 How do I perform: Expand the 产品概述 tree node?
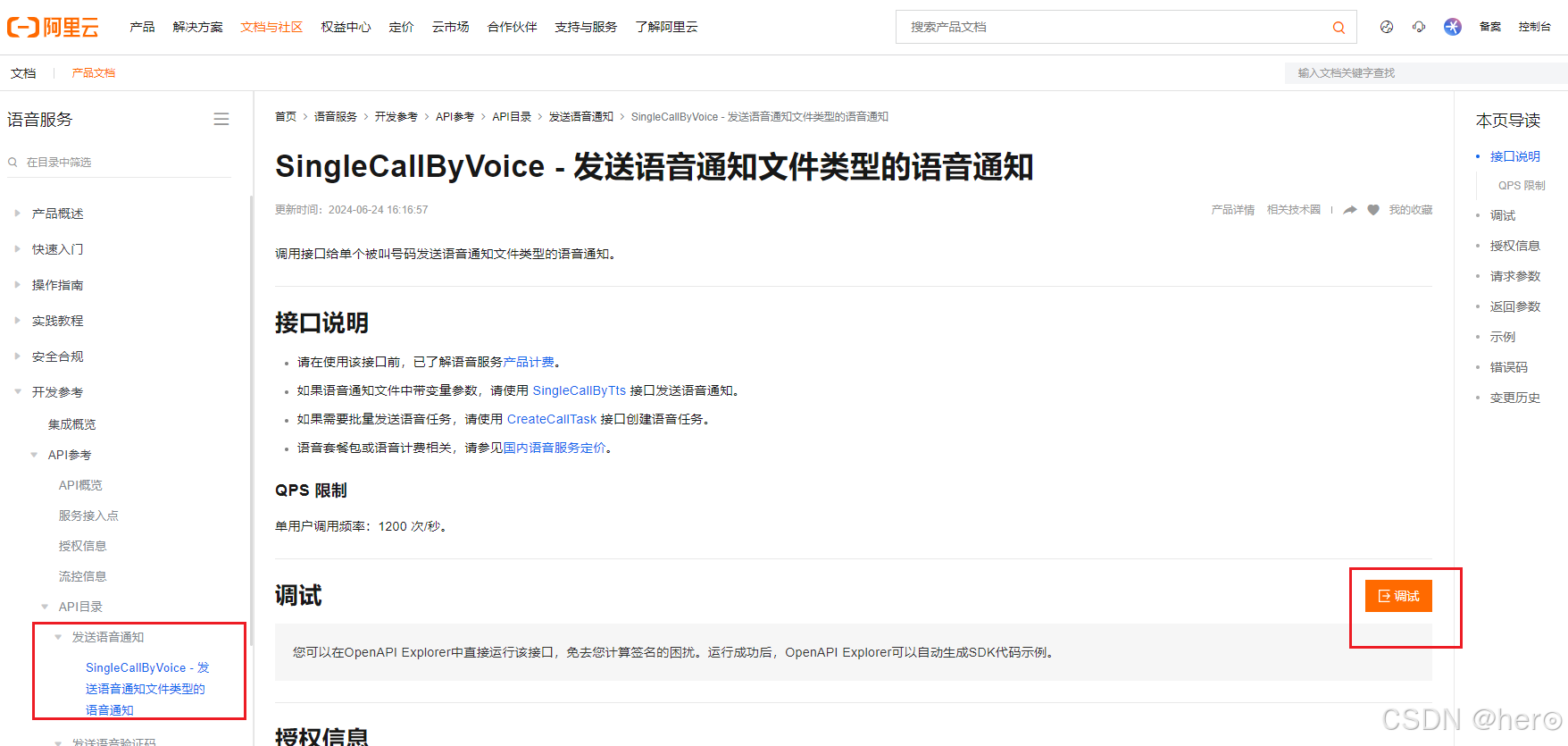coord(17,214)
